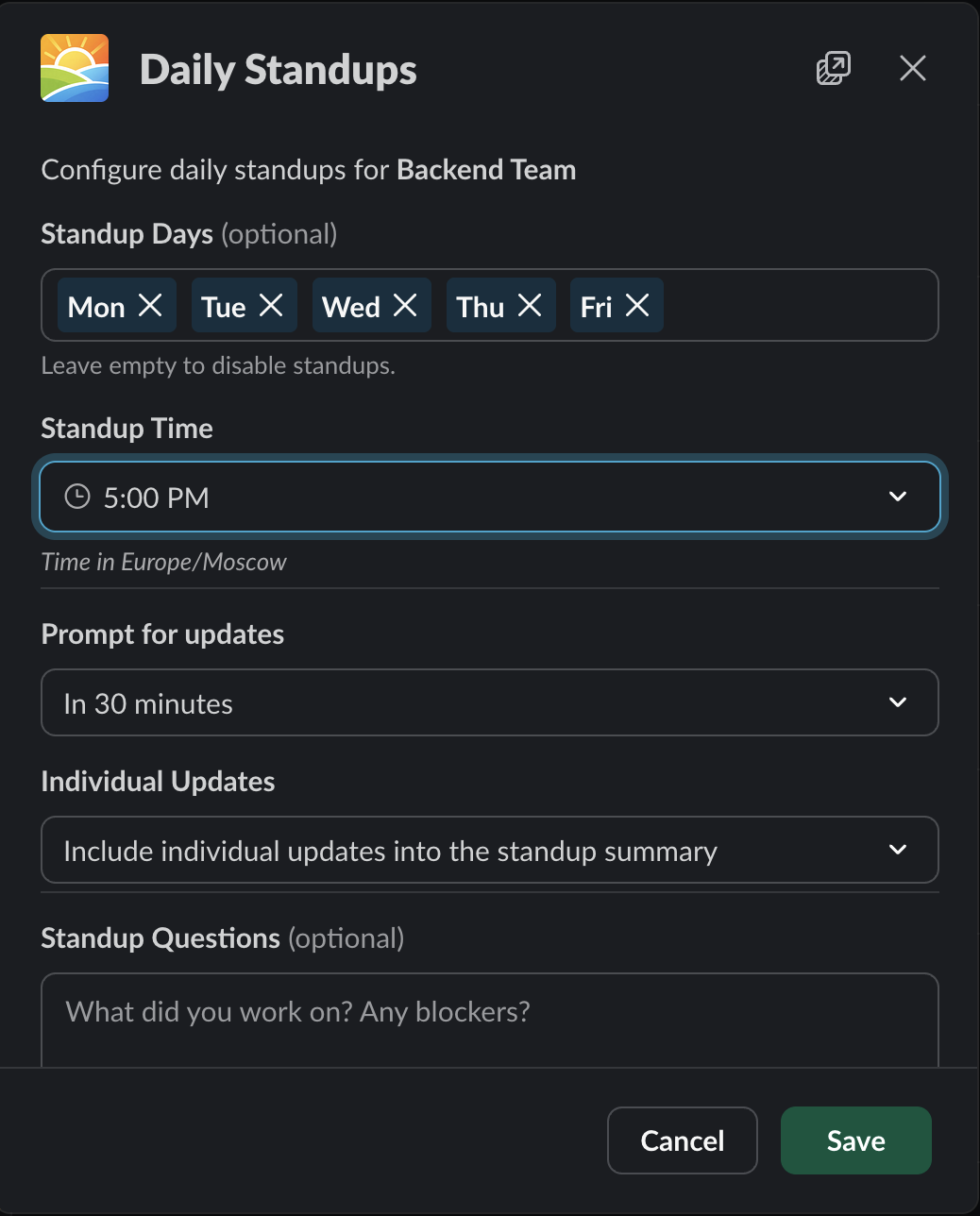The image size is (980, 1216).
Task: Select the Mon day tag
Action: click(x=96, y=307)
